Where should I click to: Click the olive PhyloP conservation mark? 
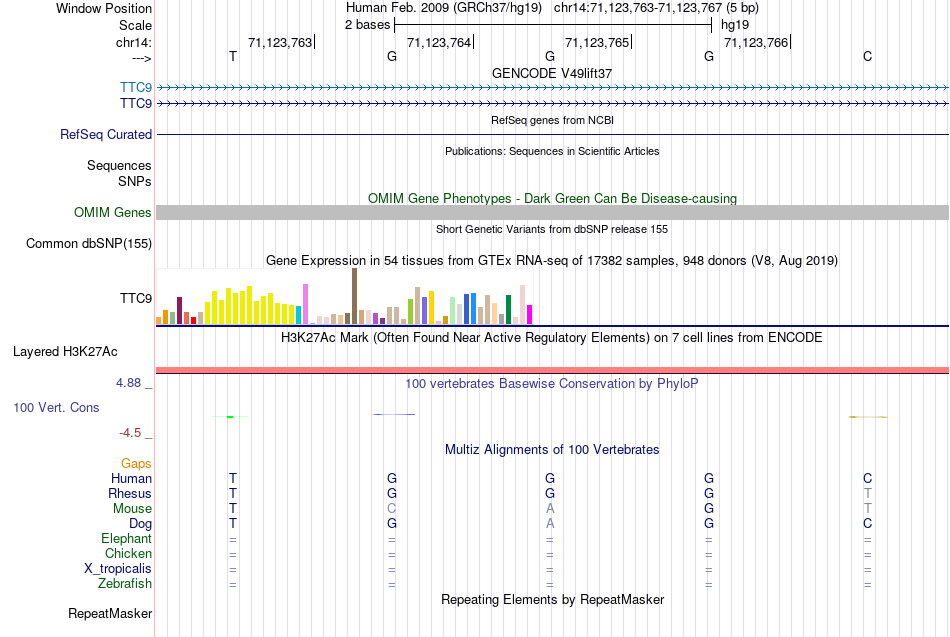868,417
